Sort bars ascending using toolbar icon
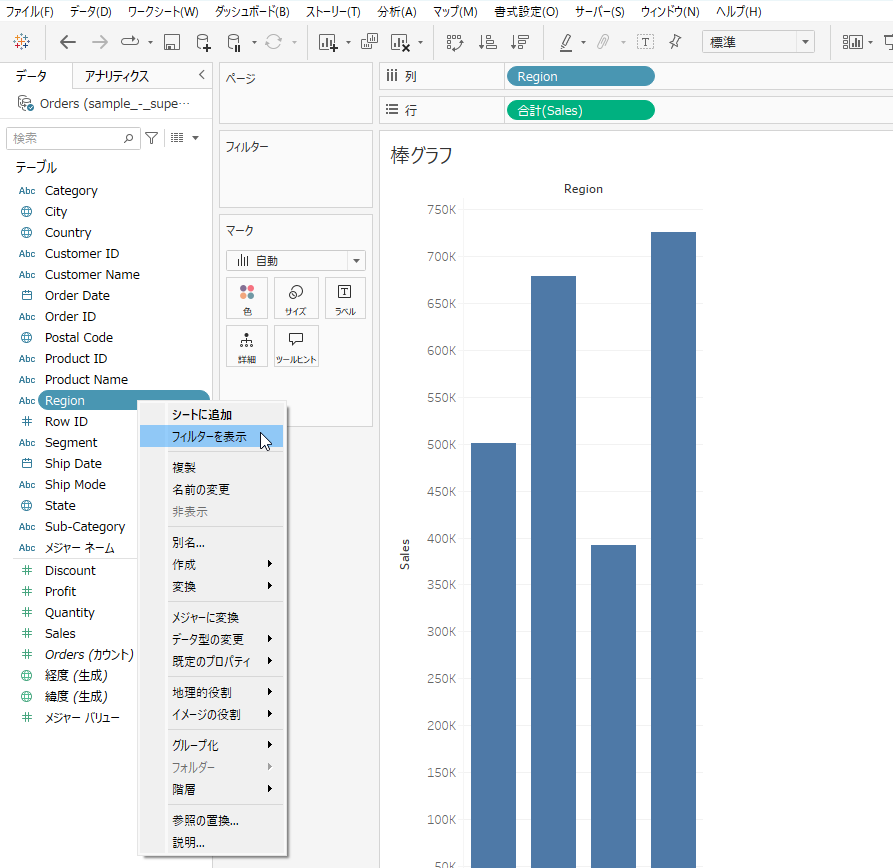 (x=488, y=42)
